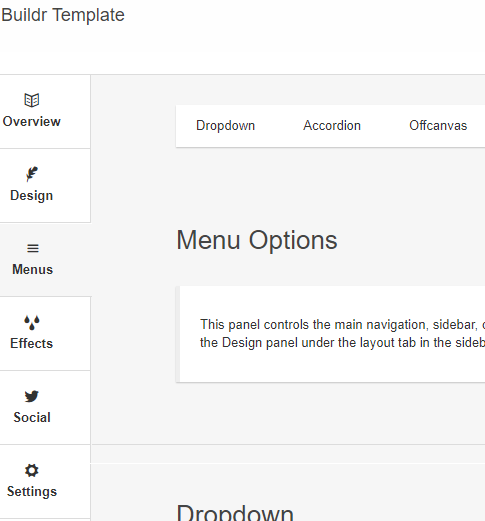Click the gear Settings icon
Screen dimensions: 485x521
tap(32, 470)
